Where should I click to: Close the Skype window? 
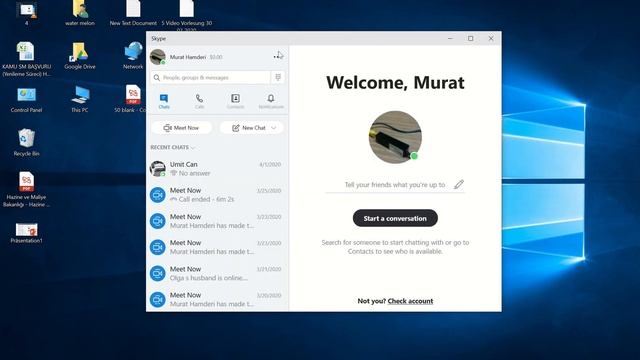pos(491,38)
